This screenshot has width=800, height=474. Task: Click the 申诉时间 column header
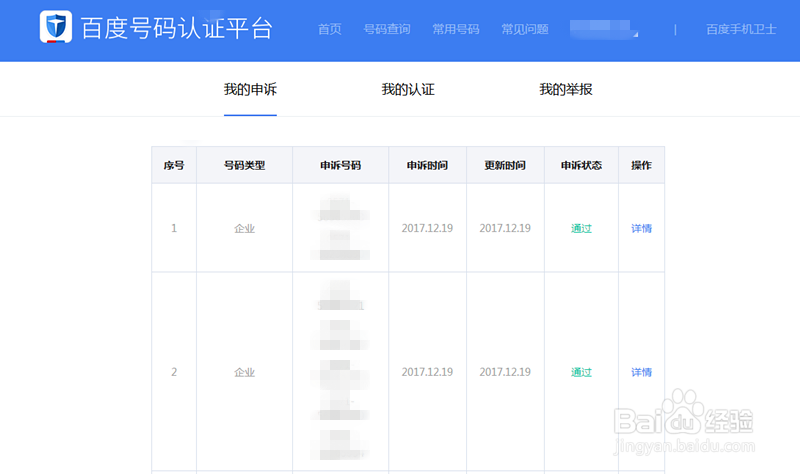coord(427,165)
